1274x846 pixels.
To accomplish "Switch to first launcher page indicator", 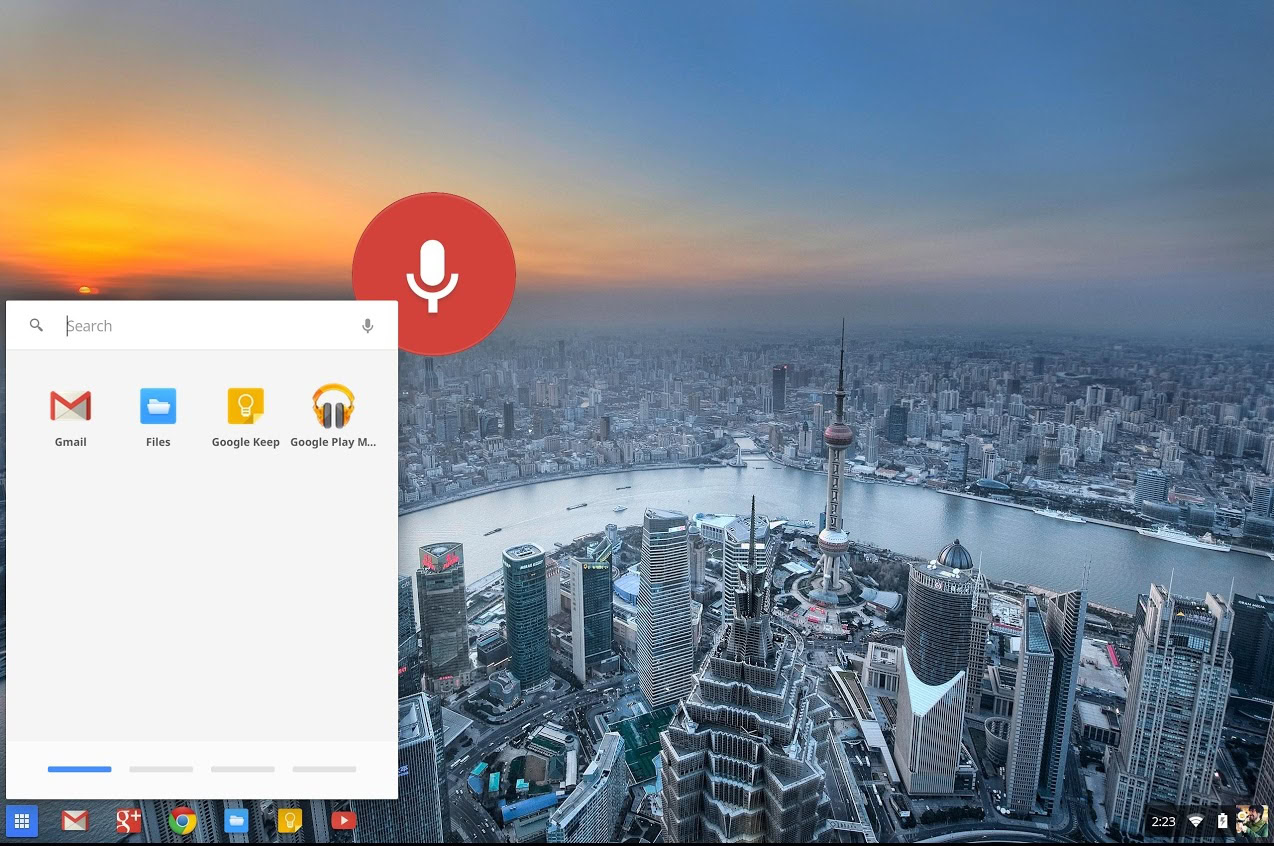I will tap(80, 769).
